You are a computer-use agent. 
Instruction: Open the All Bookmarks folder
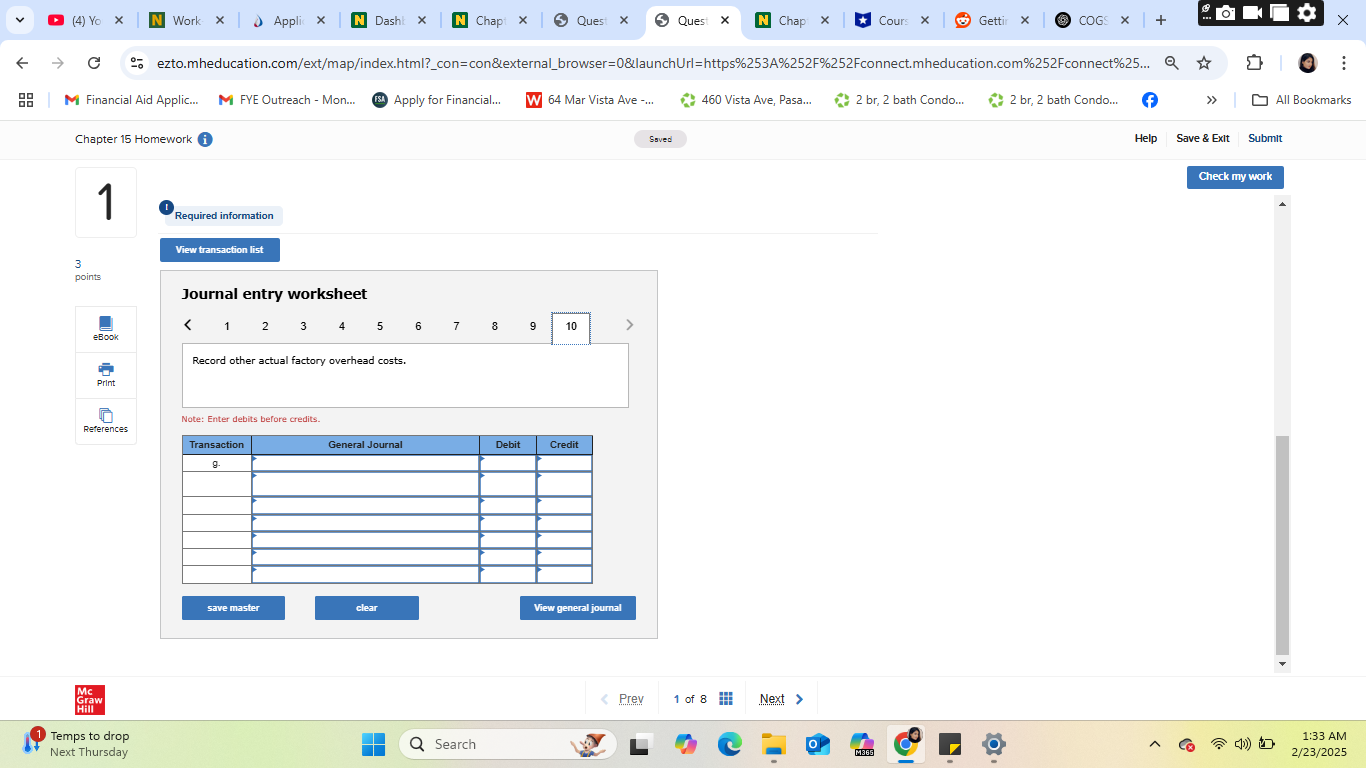tap(1301, 100)
